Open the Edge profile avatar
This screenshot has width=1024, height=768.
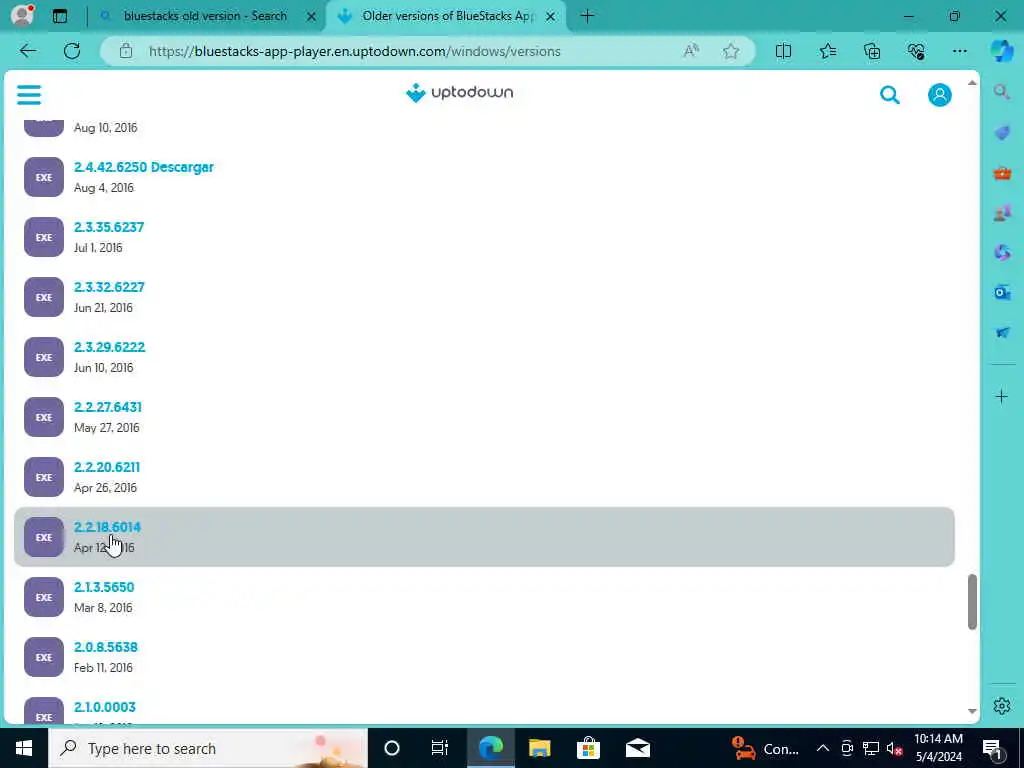tap(22, 15)
